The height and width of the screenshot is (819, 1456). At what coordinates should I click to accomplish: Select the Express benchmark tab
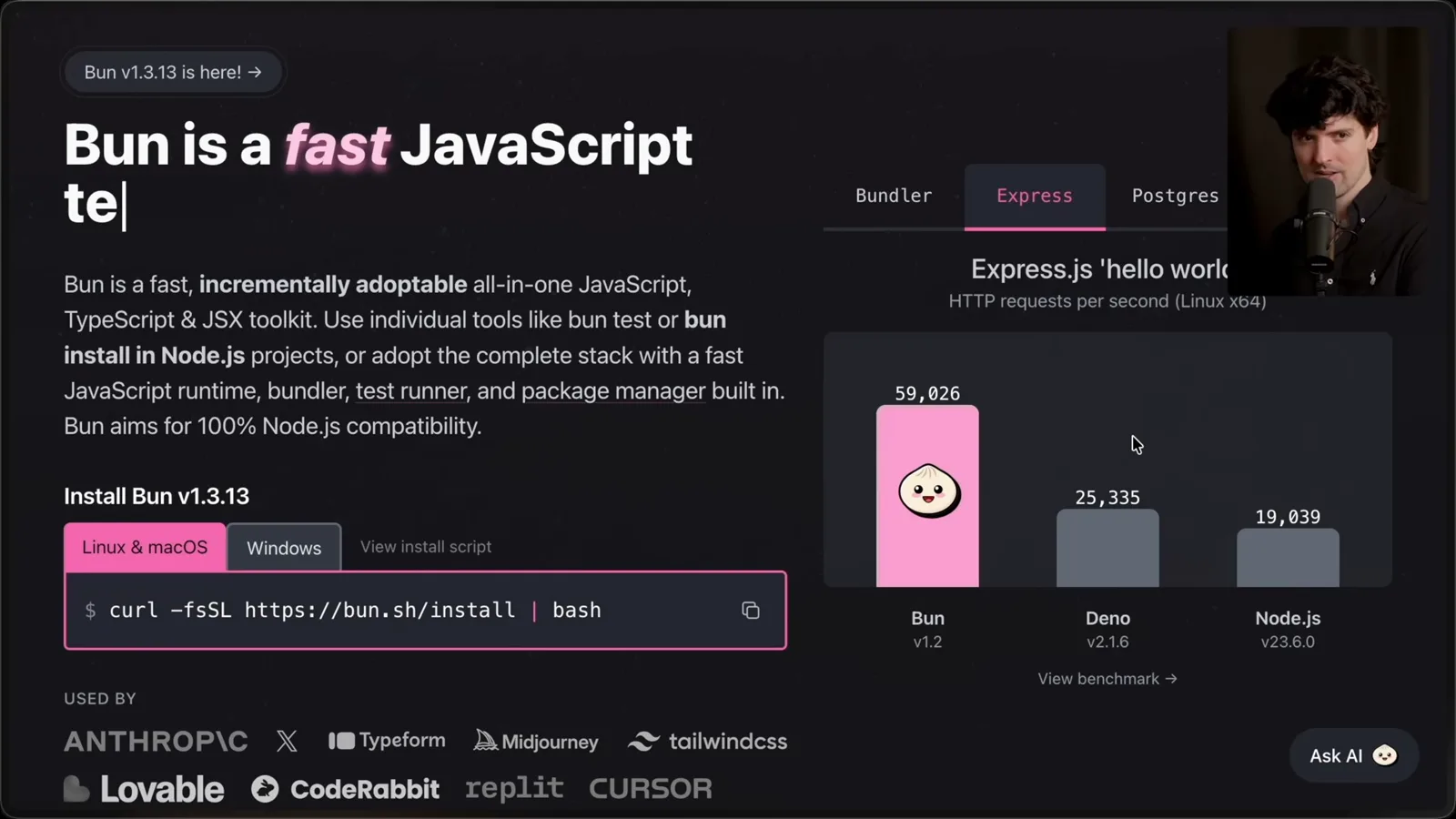tap(1035, 197)
